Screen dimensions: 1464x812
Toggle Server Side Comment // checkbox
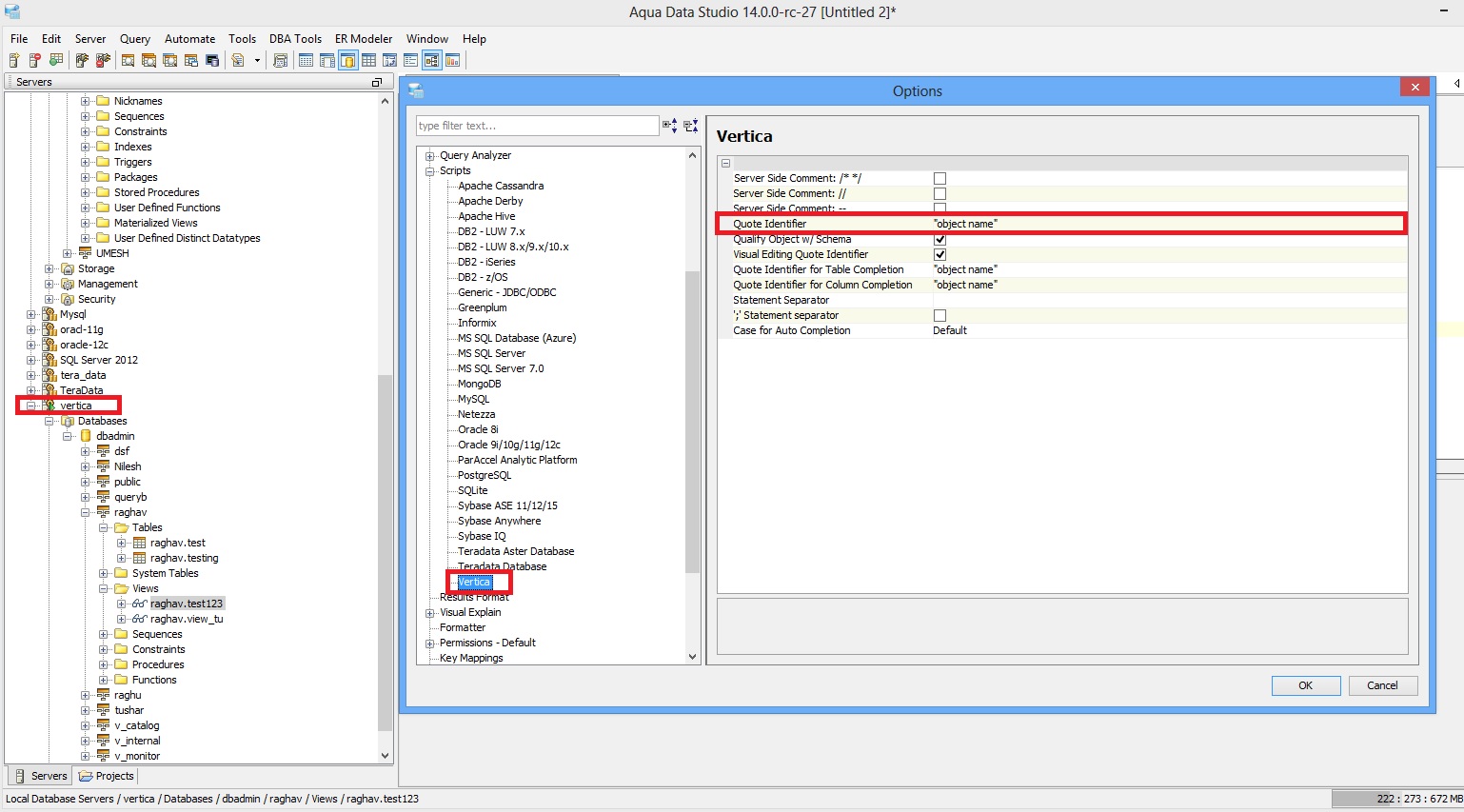tap(940, 193)
